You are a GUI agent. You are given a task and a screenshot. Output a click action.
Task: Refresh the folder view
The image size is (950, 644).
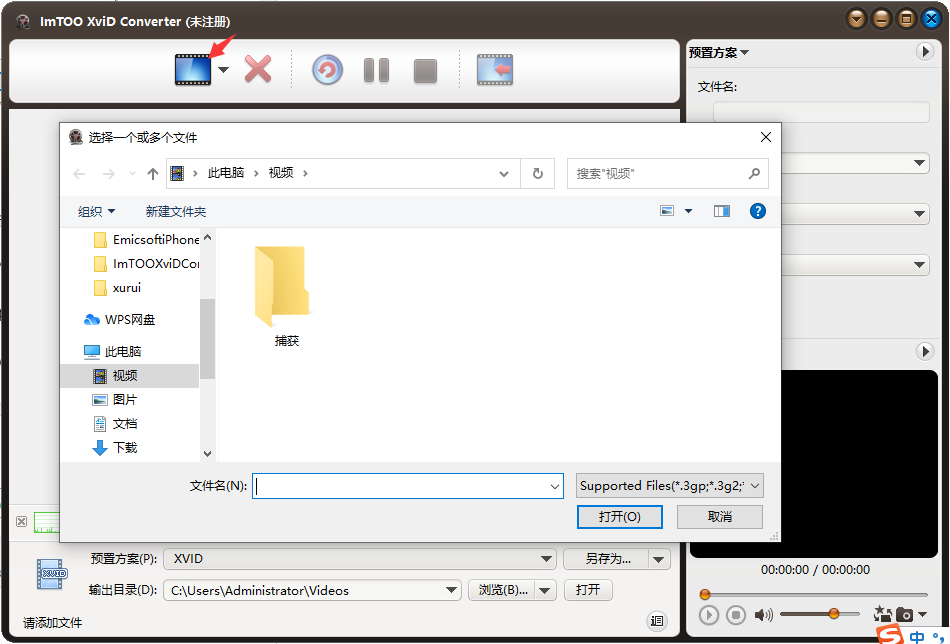(537, 174)
